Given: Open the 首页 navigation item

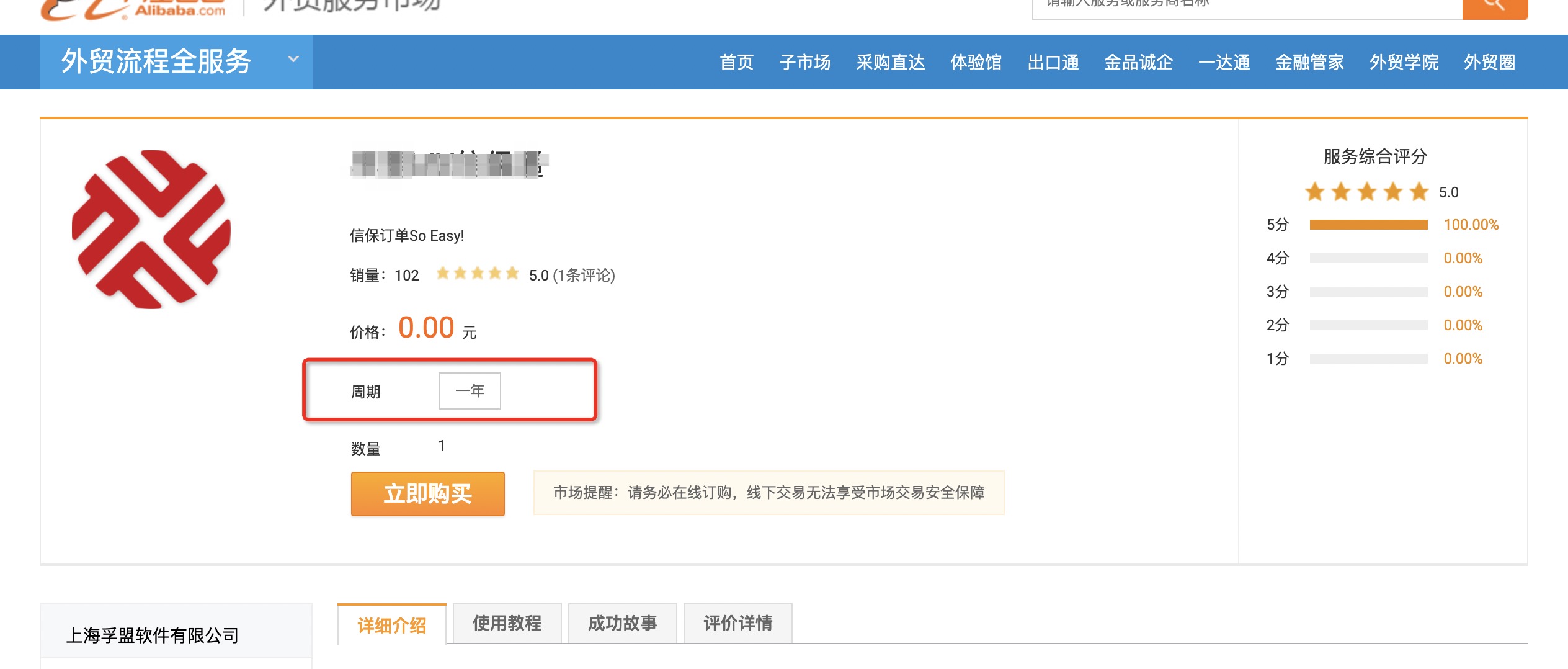Looking at the screenshot, I should (x=736, y=63).
